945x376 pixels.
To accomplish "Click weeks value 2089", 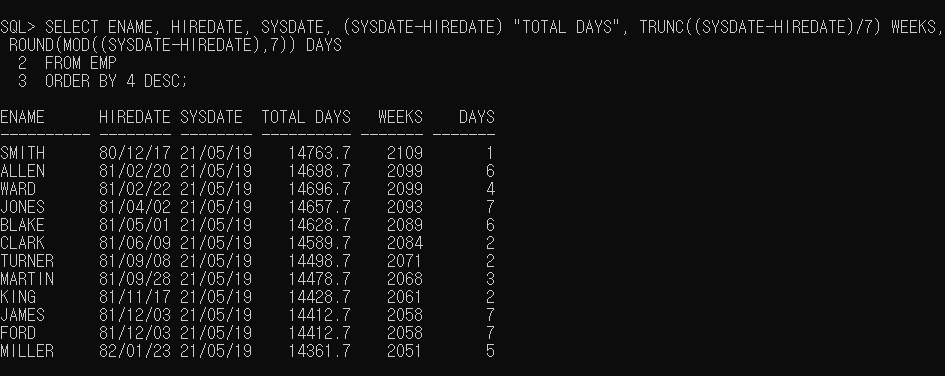I will [x=405, y=225].
